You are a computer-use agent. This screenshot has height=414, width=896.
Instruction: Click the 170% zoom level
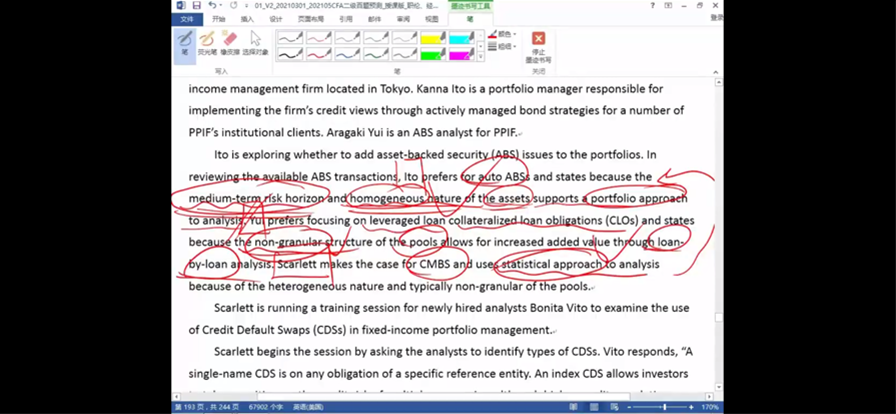click(710, 407)
